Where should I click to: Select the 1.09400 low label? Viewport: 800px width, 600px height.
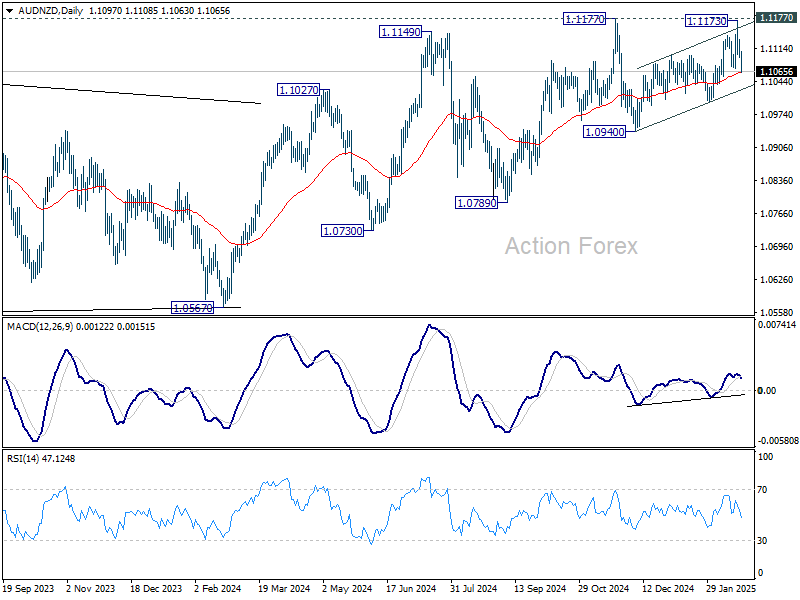coord(605,132)
